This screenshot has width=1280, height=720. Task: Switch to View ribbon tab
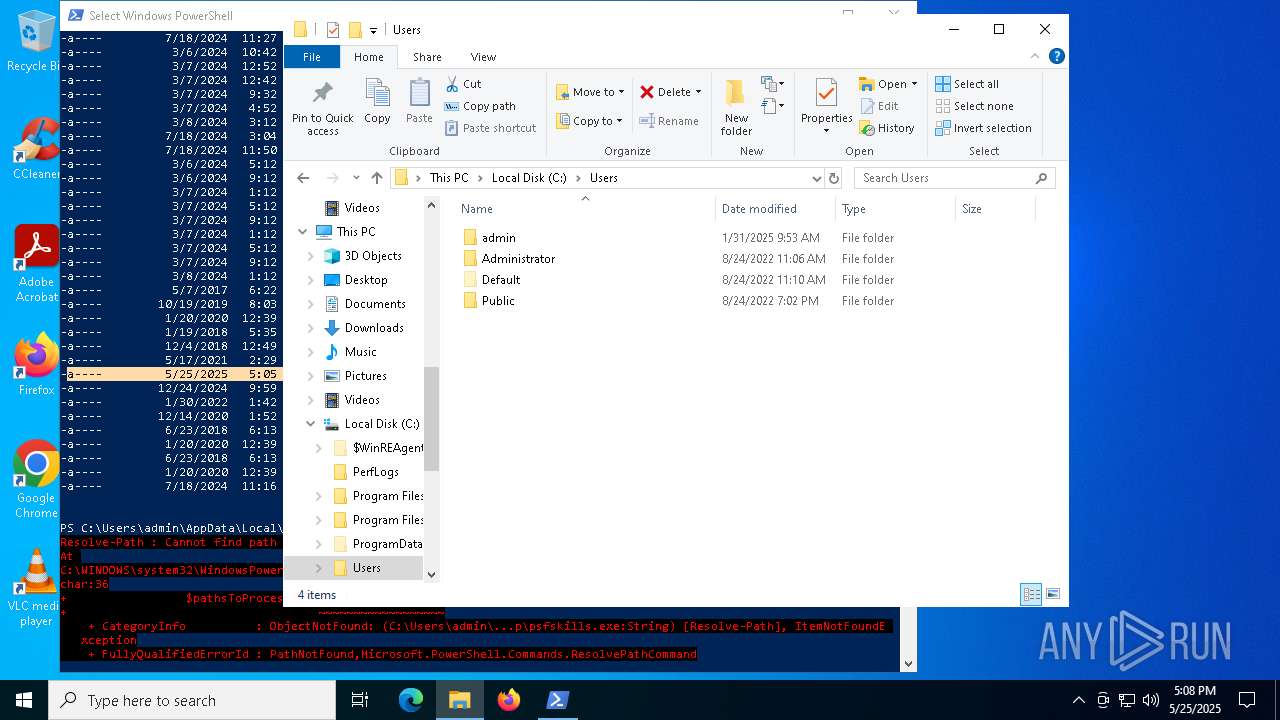pos(483,57)
